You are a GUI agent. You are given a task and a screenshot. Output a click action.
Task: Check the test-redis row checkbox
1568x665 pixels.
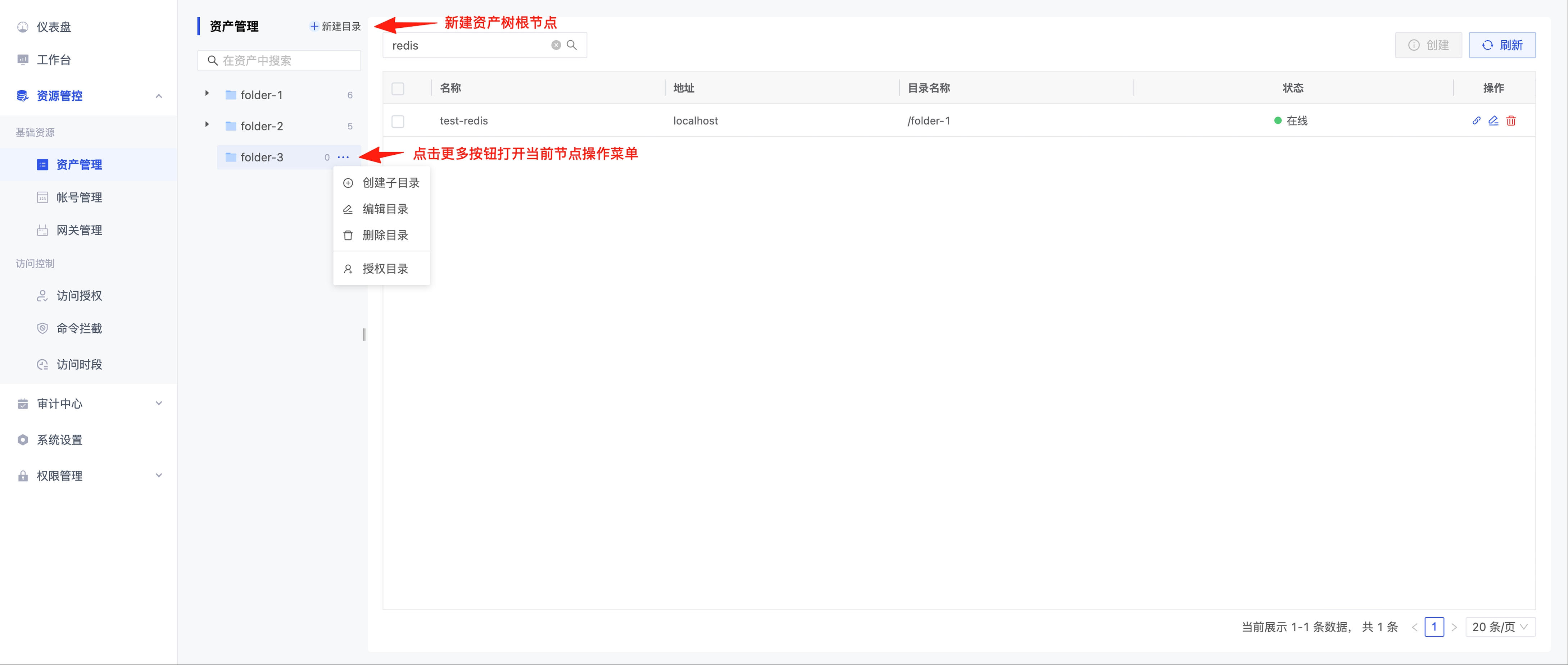[398, 122]
